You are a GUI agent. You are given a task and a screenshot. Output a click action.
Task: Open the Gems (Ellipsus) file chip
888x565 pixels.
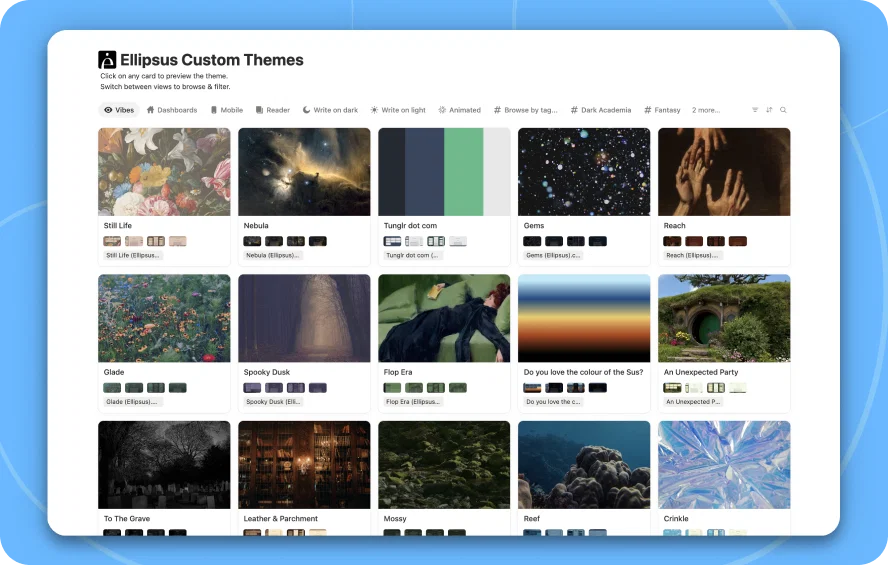(x=553, y=255)
